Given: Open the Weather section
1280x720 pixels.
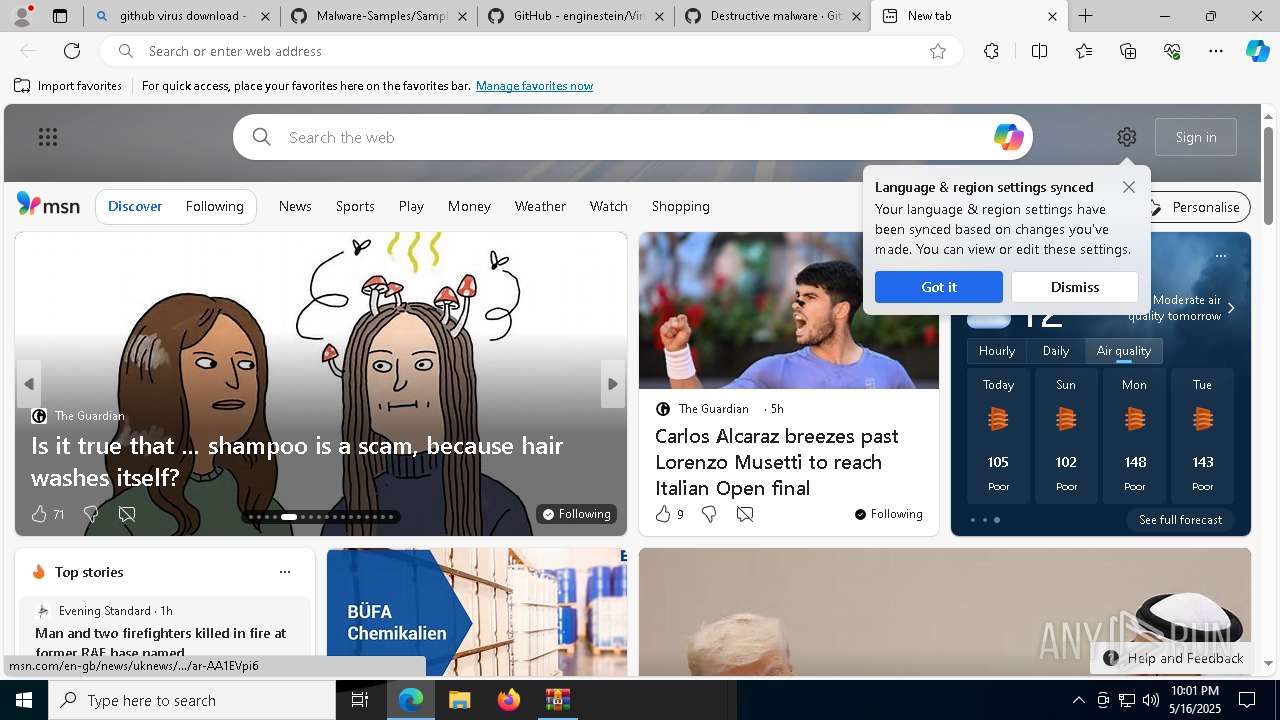Looking at the screenshot, I should (540, 206).
